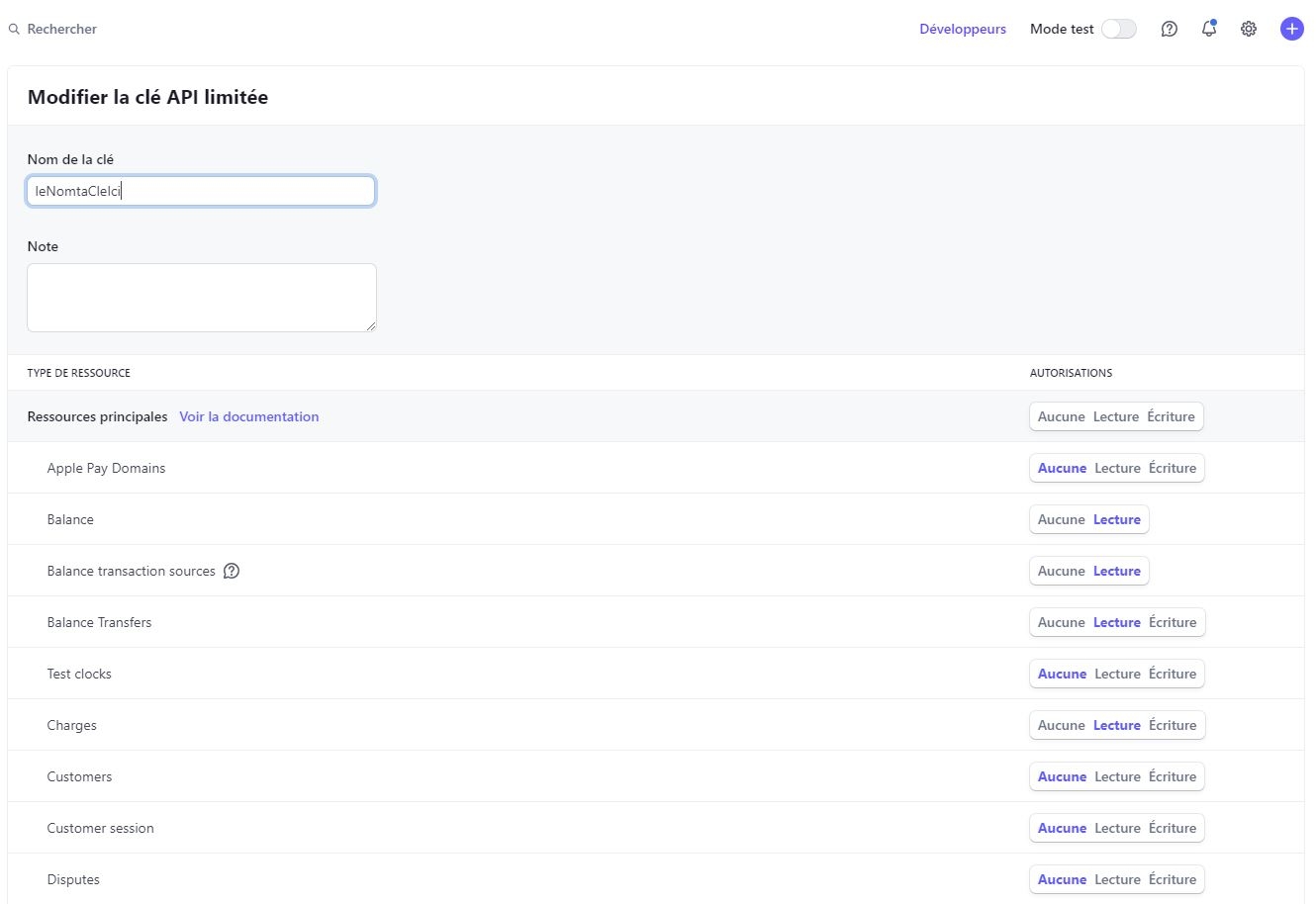Set all Ressources principales to Lecture
Image resolution: width=1316 pixels, height=904 pixels.
coord(1115,416)
